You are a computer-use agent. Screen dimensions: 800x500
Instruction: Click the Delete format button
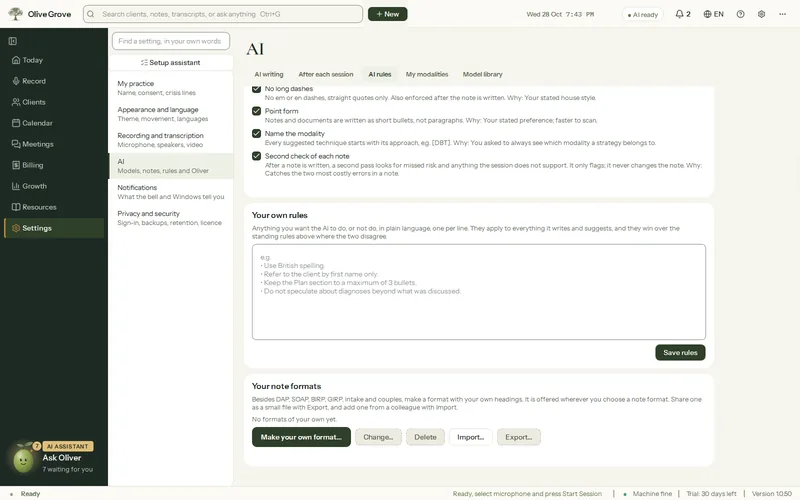[x=425, y=437]
